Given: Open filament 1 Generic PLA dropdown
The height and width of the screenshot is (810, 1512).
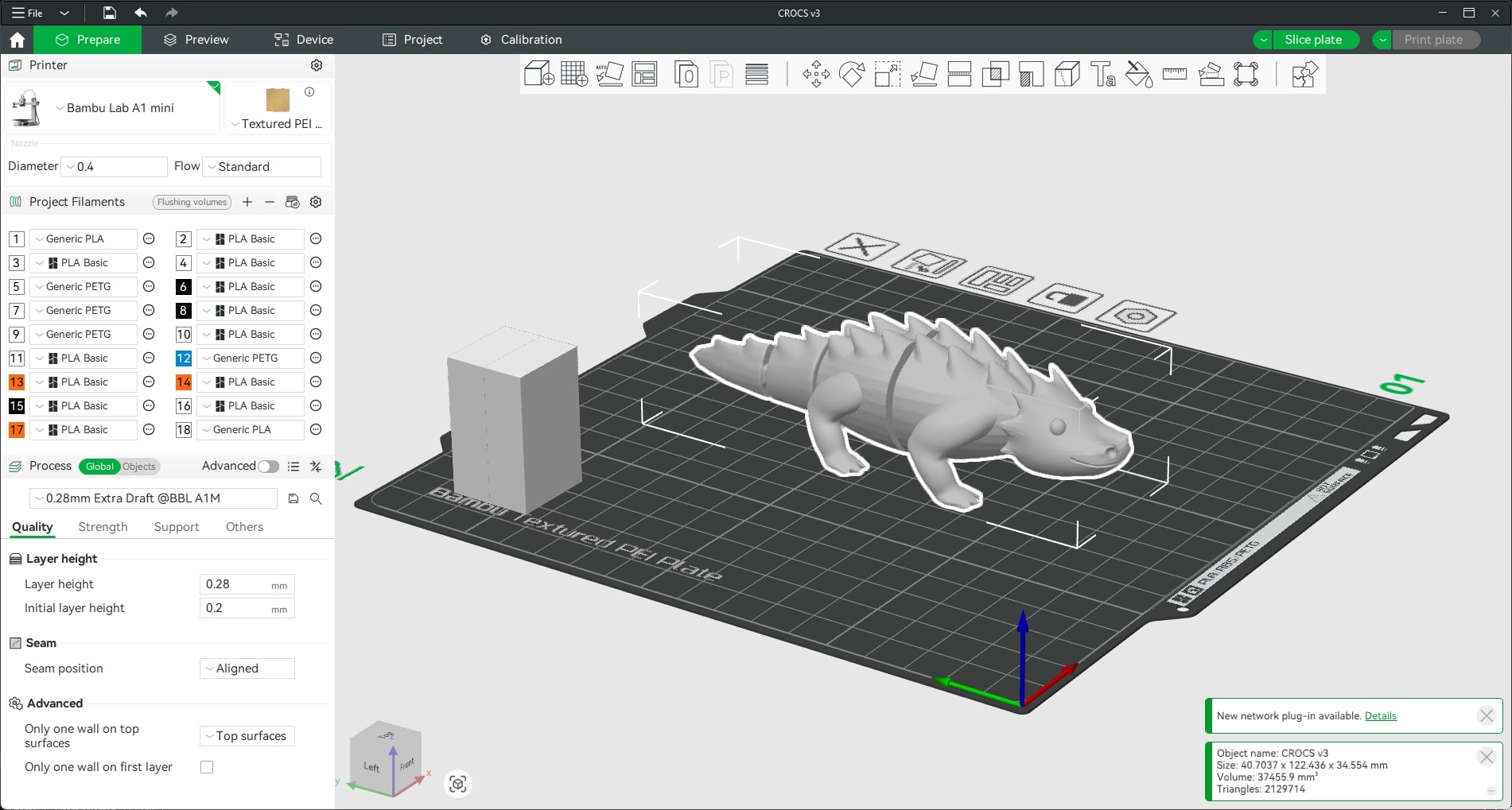Looking at the screenshot, I should click(x=83, y=239).
